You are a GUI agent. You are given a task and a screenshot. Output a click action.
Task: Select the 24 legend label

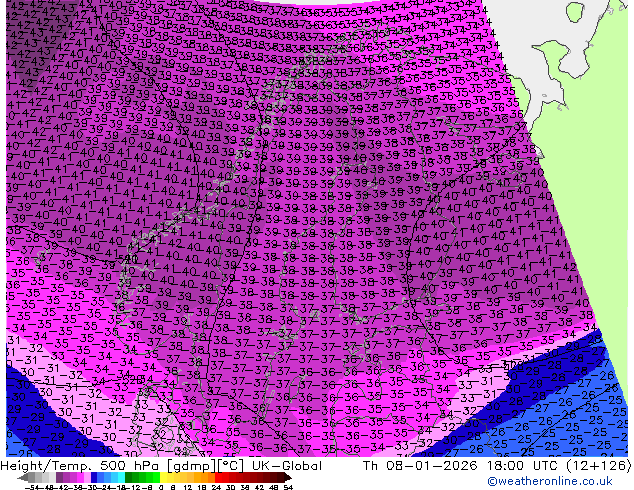tap(216, 487)
